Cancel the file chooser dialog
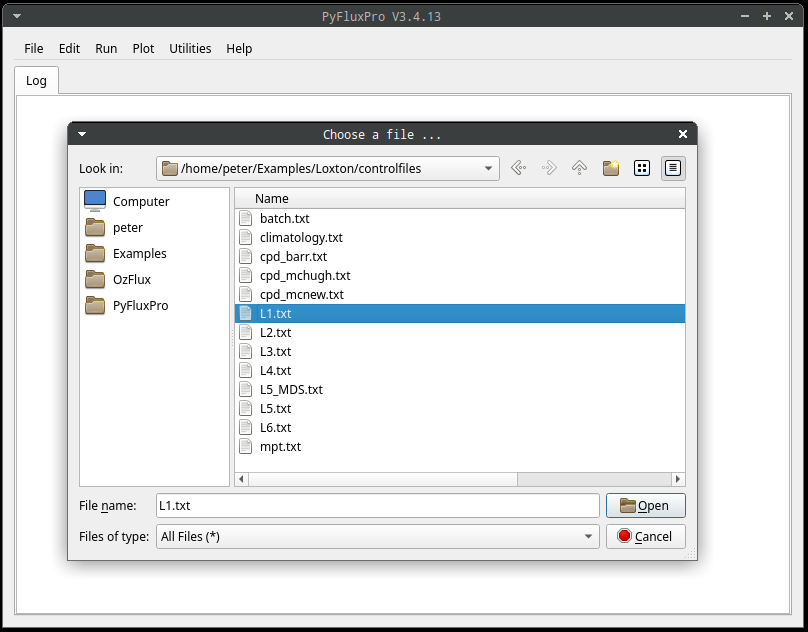The image size is (808, 632). [x=646, y=537]
